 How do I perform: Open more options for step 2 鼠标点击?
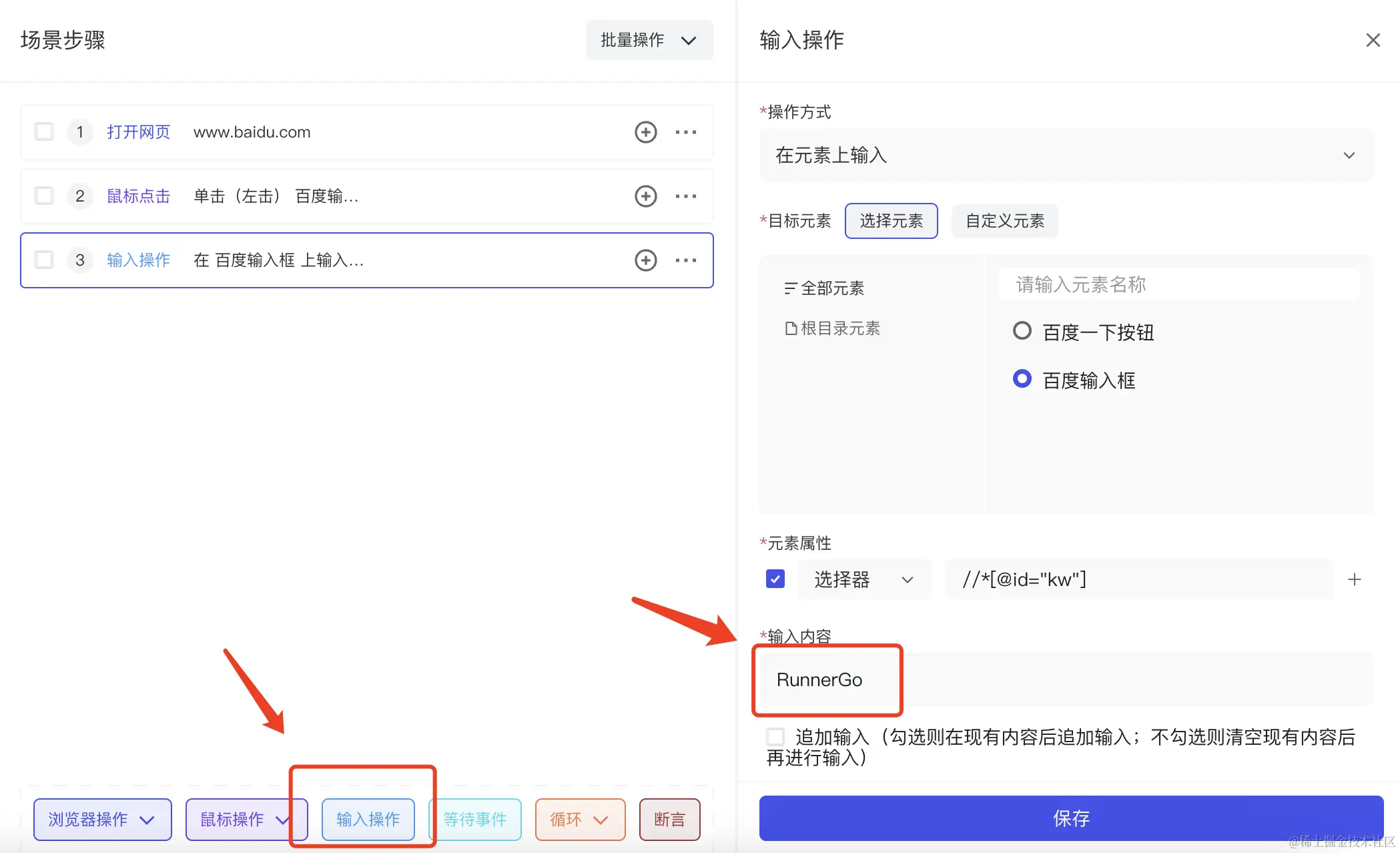(x=685, y=196)
